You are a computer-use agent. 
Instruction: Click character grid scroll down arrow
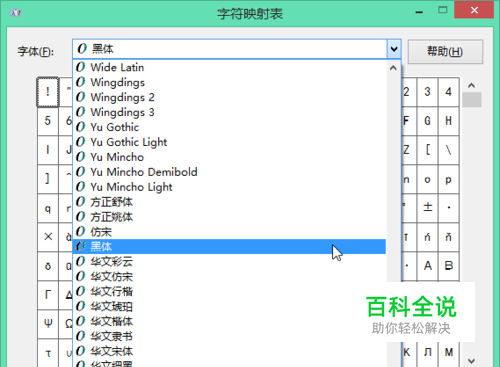(471, 361)
